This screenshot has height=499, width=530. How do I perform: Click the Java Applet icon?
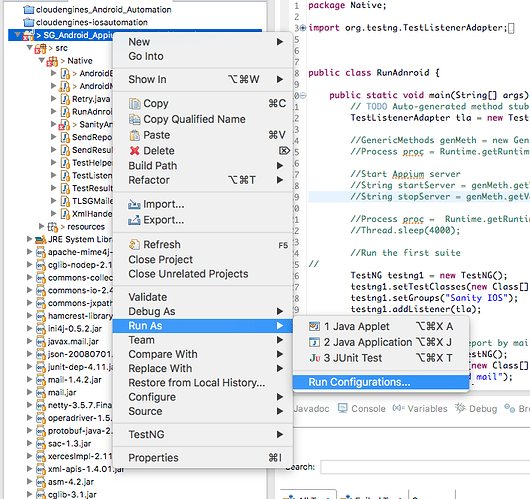(x=314, y=326)
